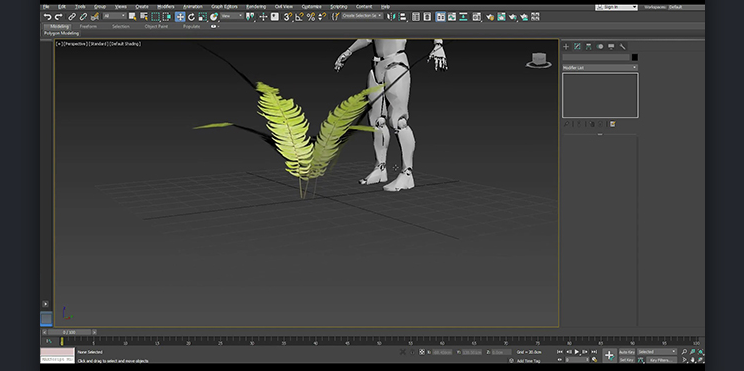The image size is (744, 371).
Task: Toggle the 3D Snaps button
Action: point(288,17)
